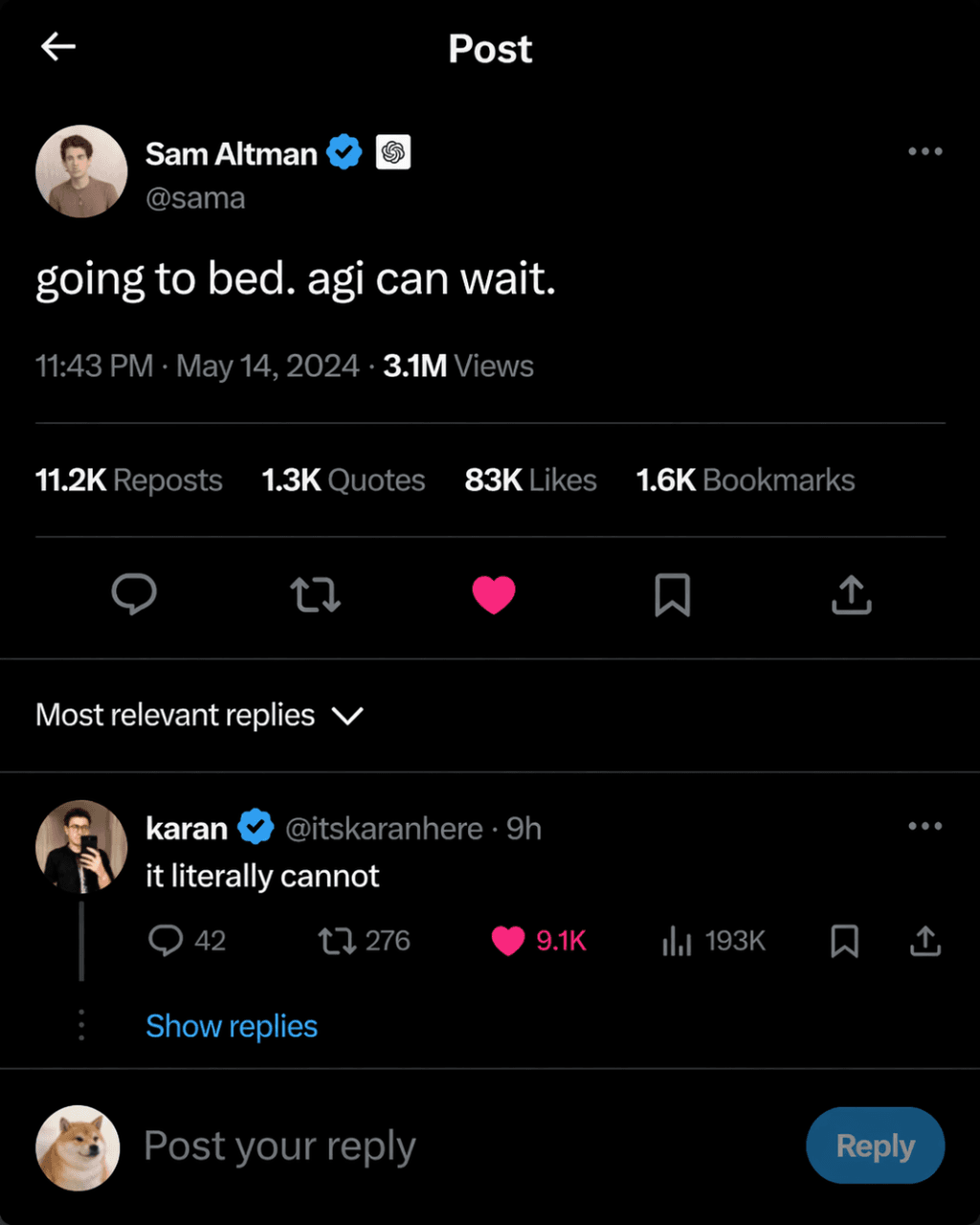Go back using the left arrow
Viewport: 980px width, 1225px height.
click(x=58, y=47)
